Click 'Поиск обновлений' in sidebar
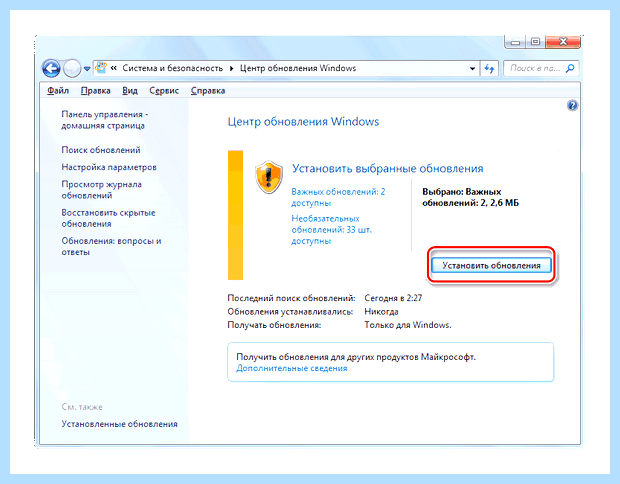Viewport: 620px width, 484px height. click(101, 150)
